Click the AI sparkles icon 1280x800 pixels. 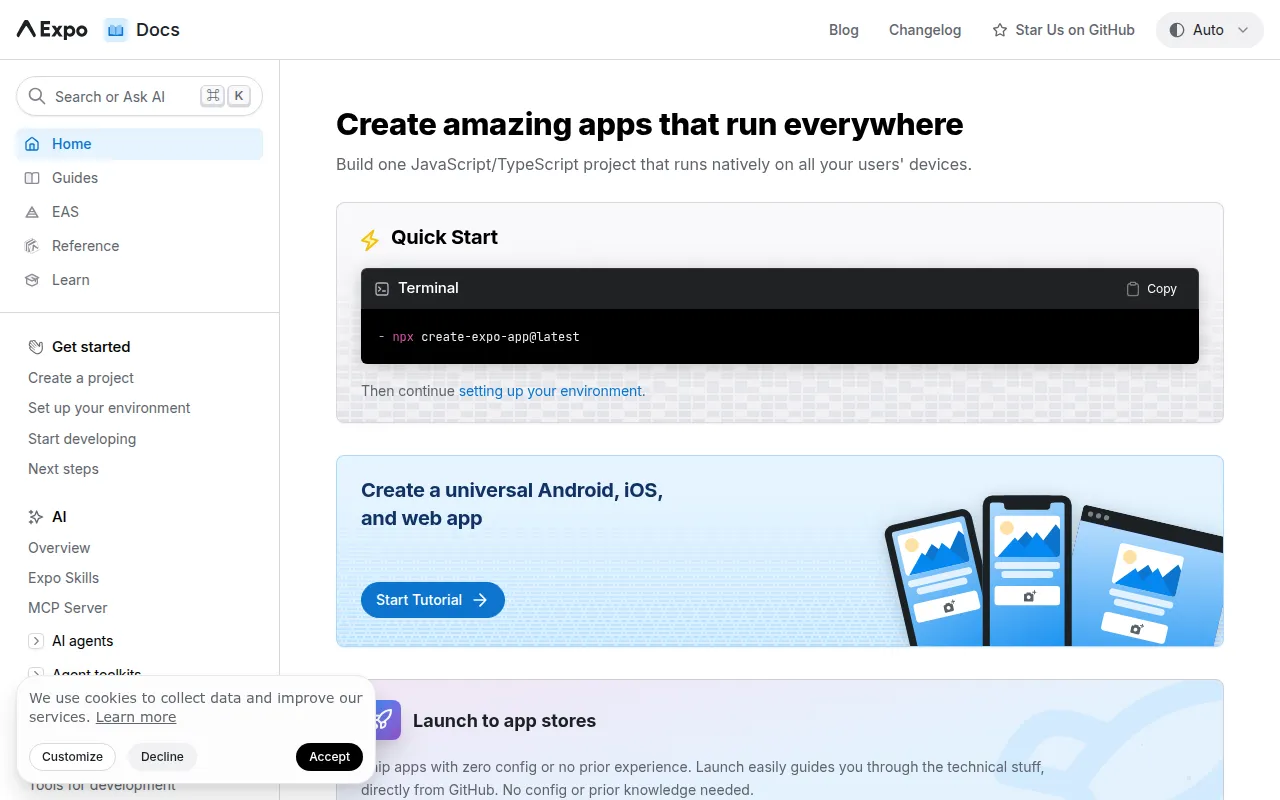point(36,517)
